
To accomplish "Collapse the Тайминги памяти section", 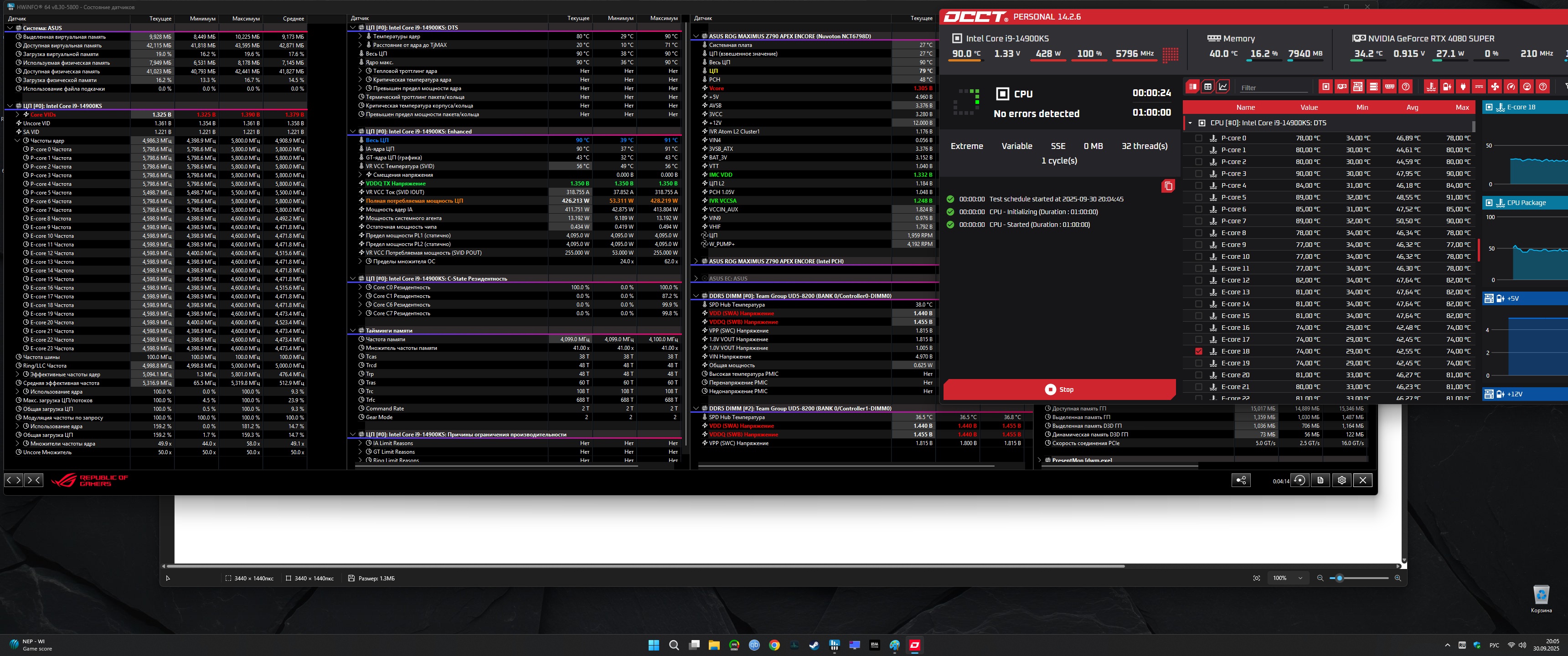I will coord(352,330).
